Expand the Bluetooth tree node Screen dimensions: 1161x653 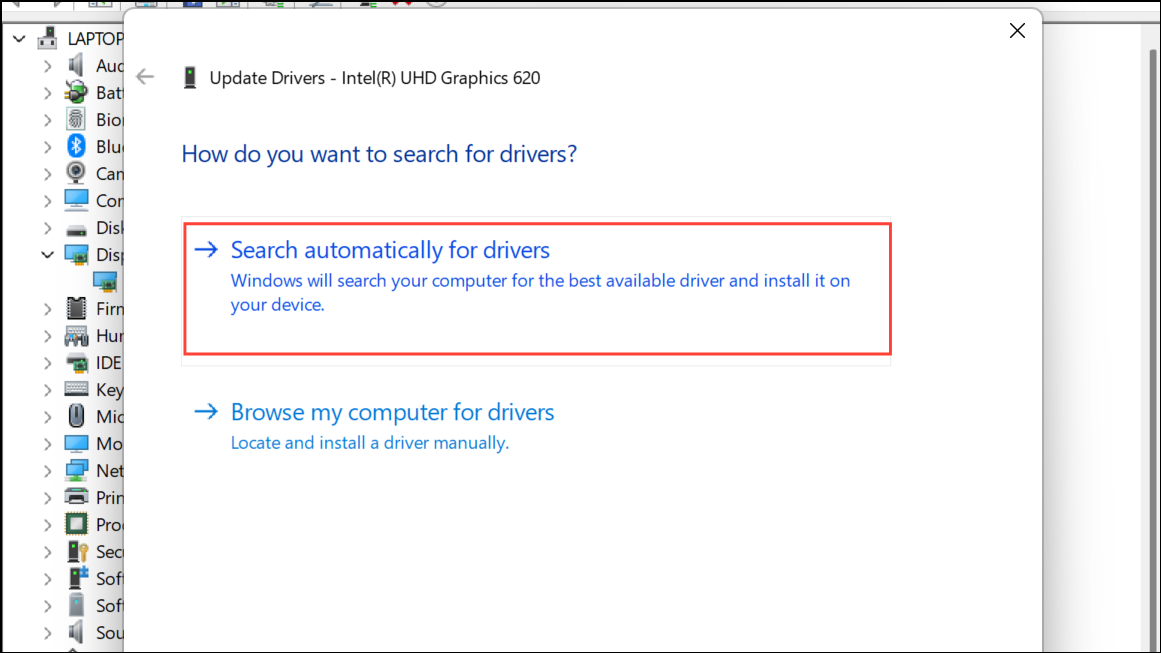[48, 146]
